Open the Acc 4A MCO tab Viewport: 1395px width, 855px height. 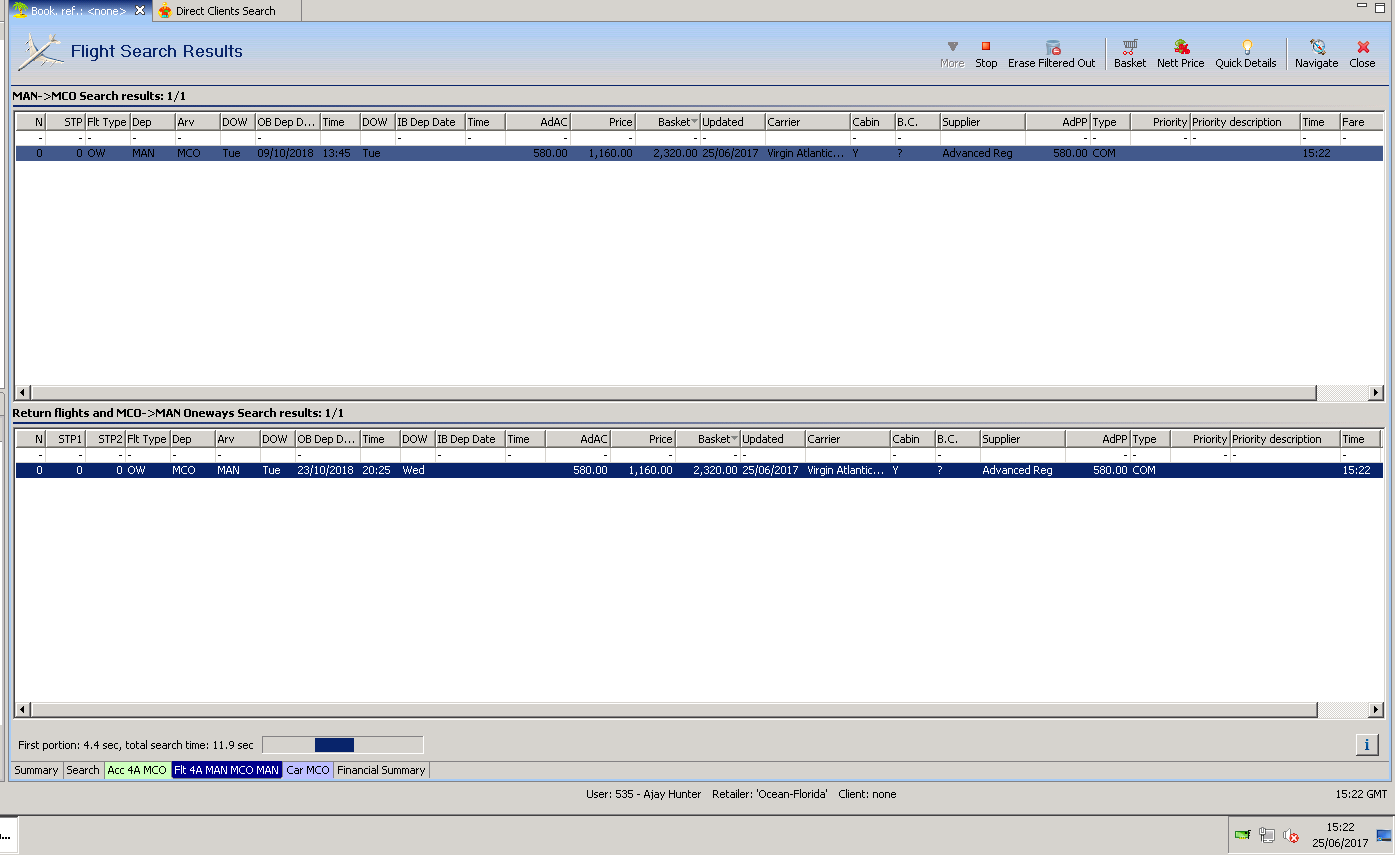pos(137,770)
